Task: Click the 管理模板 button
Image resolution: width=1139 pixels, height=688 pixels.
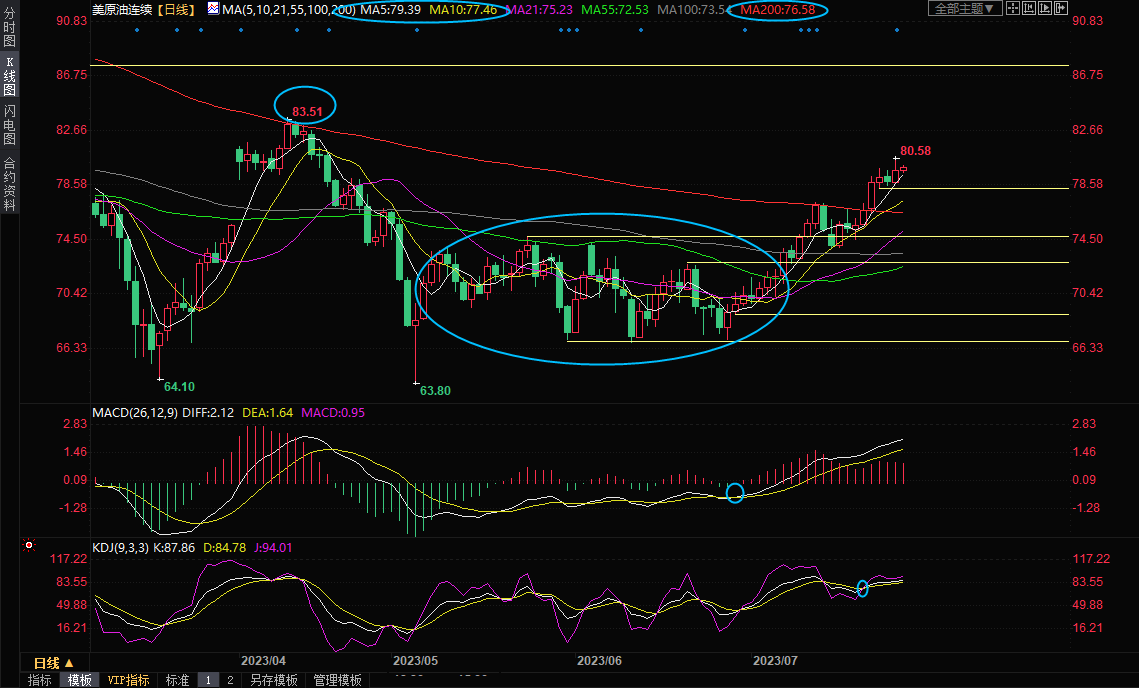Action: (337, 680)
